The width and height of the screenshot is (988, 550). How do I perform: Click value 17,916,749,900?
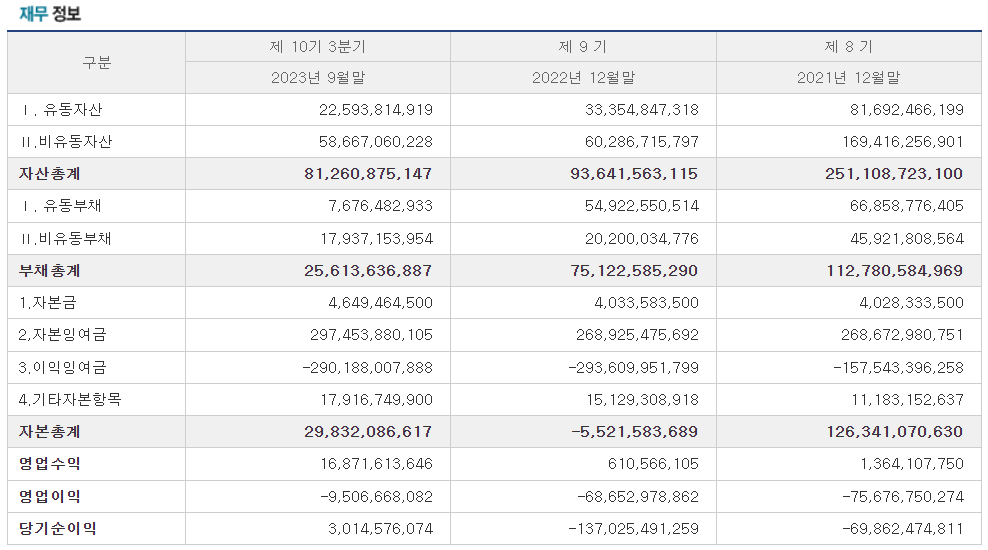click(x=376, y=399)
